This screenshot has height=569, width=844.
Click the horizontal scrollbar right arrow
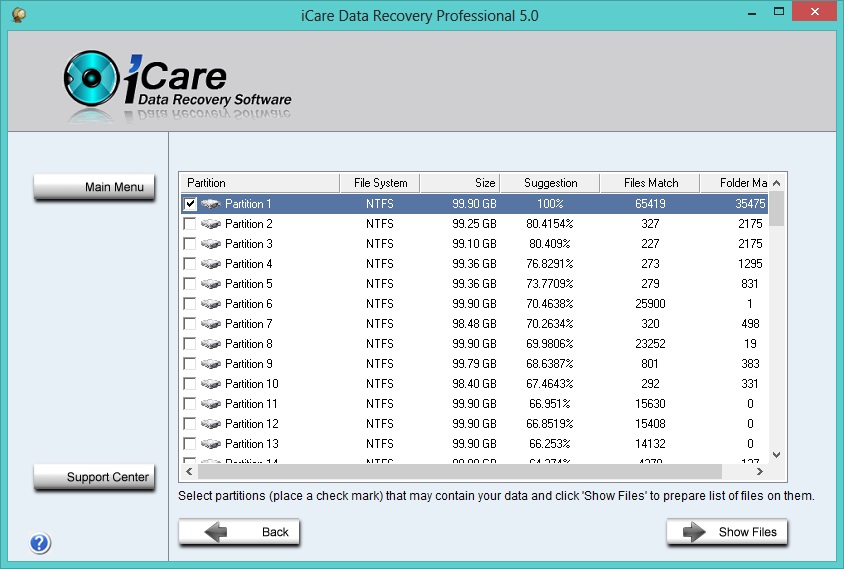click(759, 472)
